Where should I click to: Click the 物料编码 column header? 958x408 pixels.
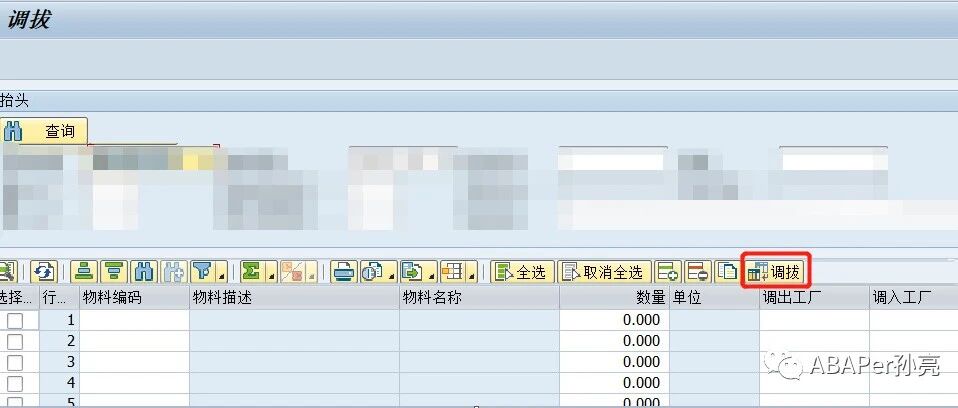click(x=134, y=297)
